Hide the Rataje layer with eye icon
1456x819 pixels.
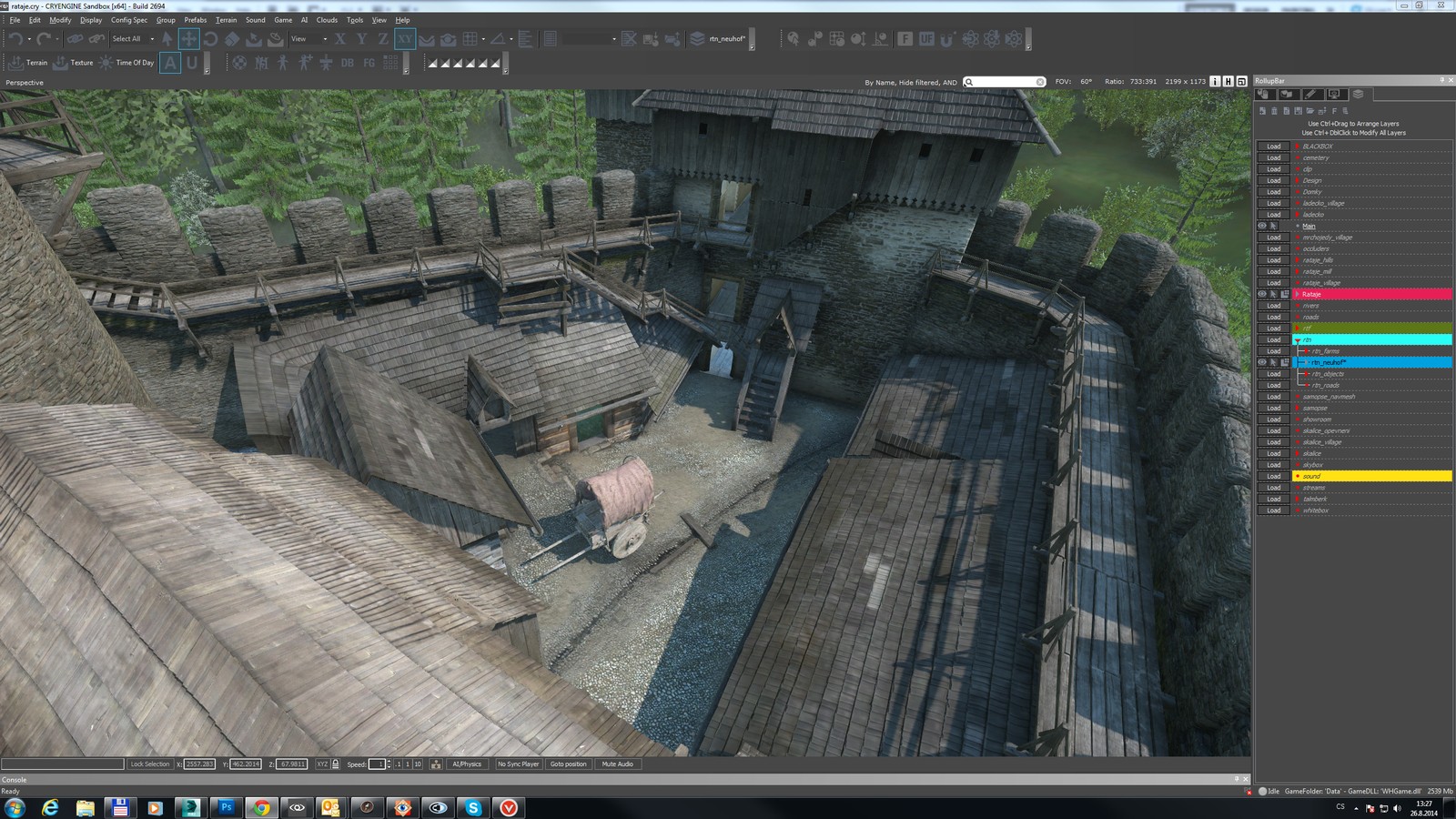point(1262,294)
